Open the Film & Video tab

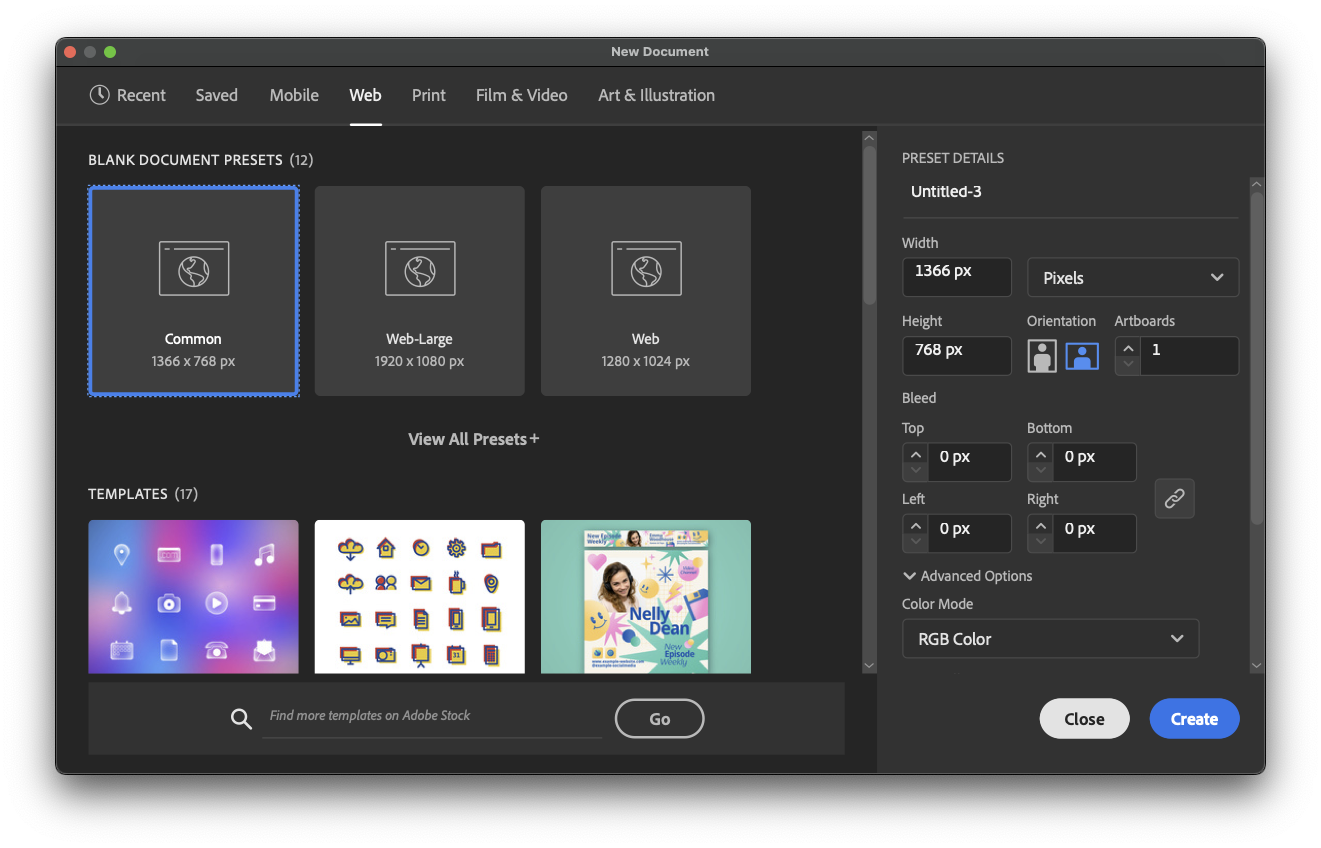(x=521, y=95)
